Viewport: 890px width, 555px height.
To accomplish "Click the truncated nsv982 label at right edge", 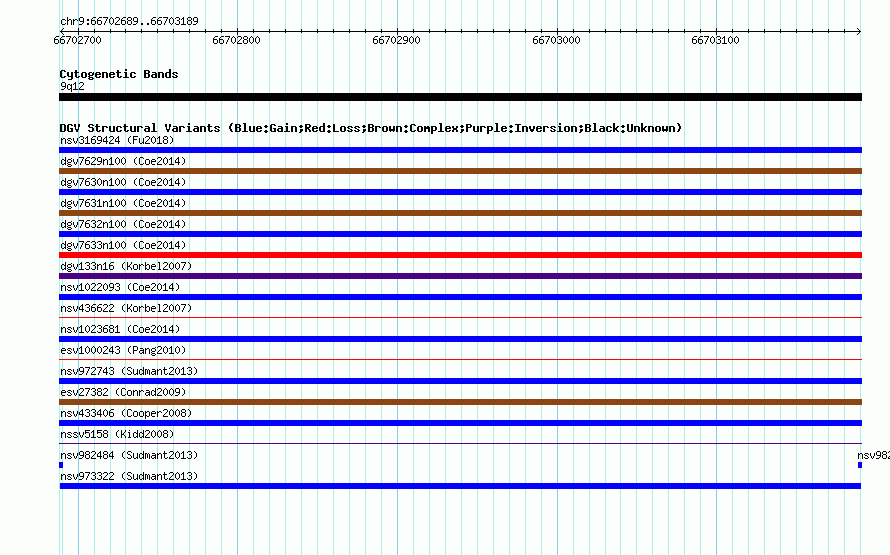I will coord(874,455).
